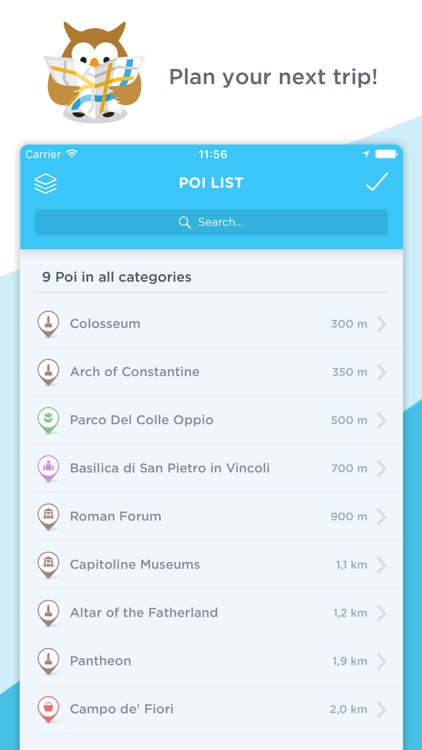Click the green park pin for Parco Del Colle Oppio
Viewport: 422px width, 750px height.
[x=48, y=420]
